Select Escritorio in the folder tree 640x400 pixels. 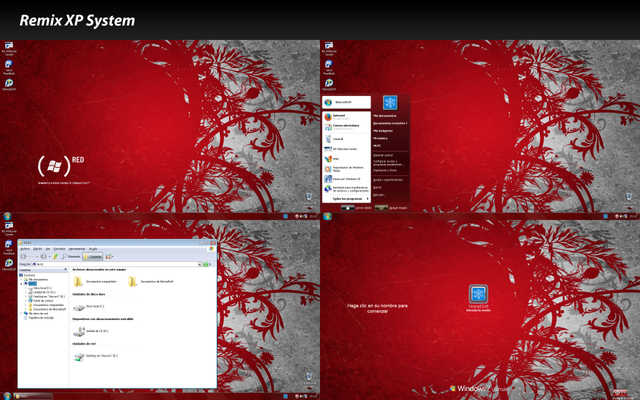pyautogui.click(x=27, y=275)
